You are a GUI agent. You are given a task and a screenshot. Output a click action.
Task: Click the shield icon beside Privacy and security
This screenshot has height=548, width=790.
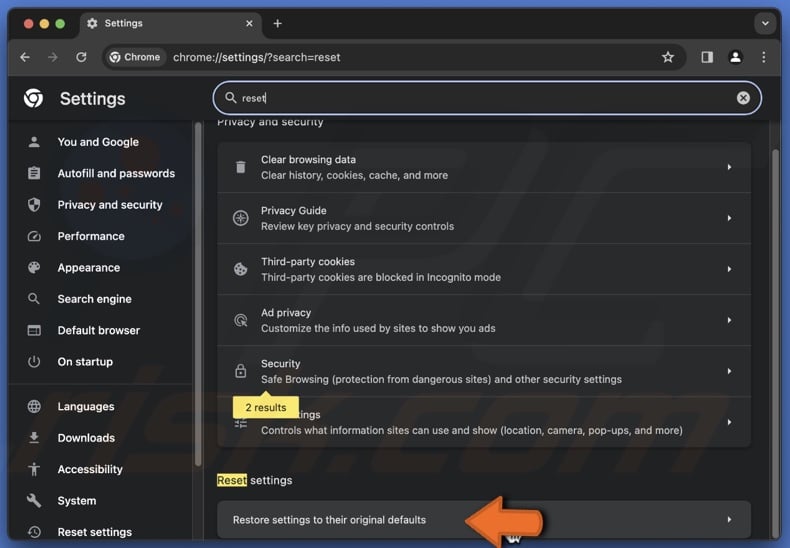(x=34, y=205)
